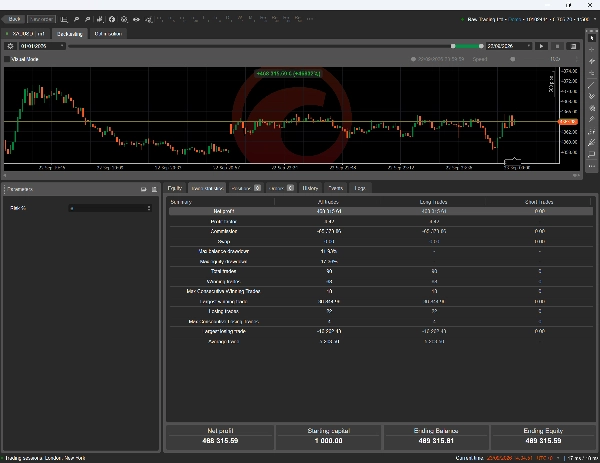This screenshot has width=600, height=463.
Task: Switch to the Events tab
Action: (336, 188)
